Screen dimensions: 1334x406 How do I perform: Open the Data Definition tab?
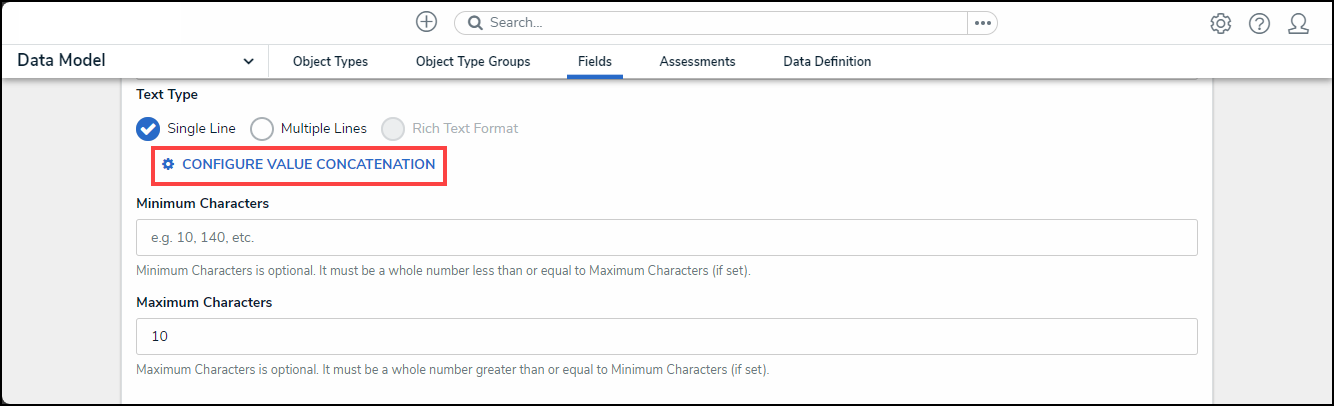click(827, 62)
